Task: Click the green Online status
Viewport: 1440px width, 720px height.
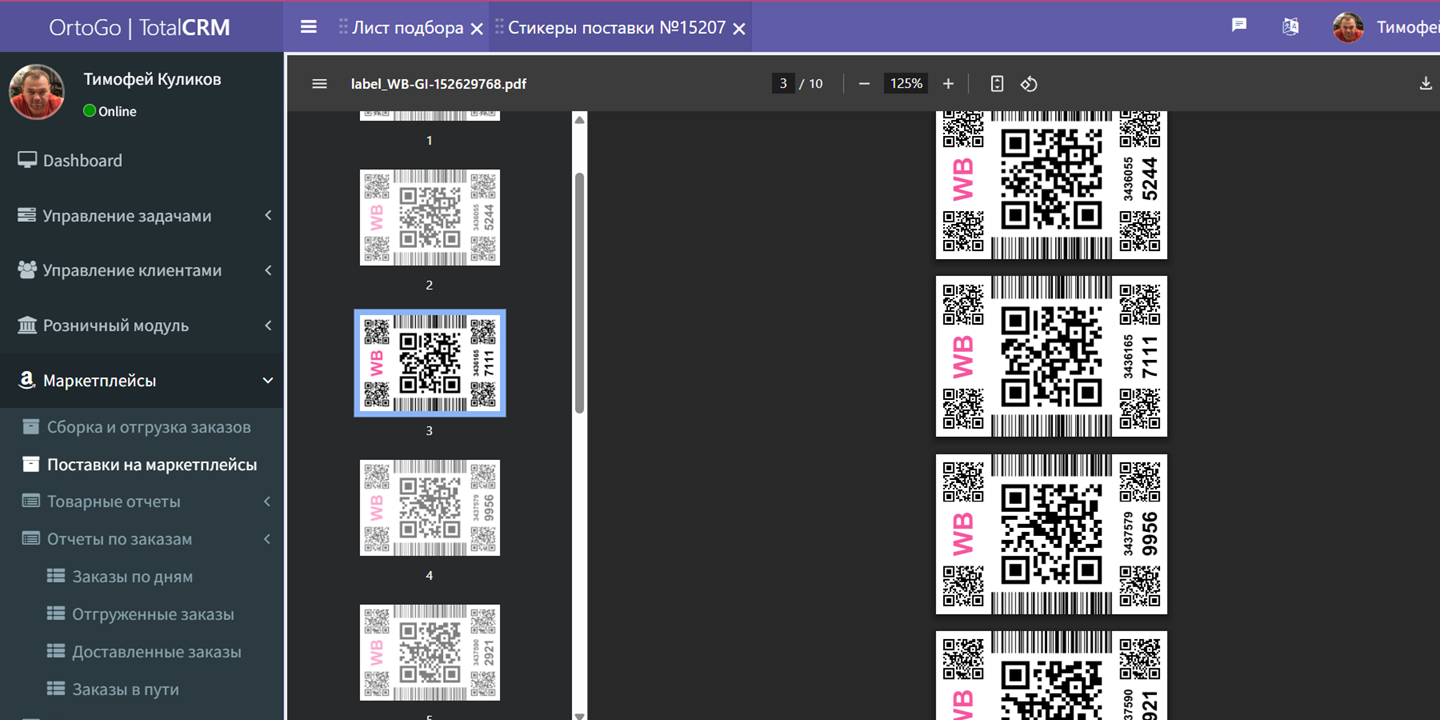Action: (x=110, y=111)
